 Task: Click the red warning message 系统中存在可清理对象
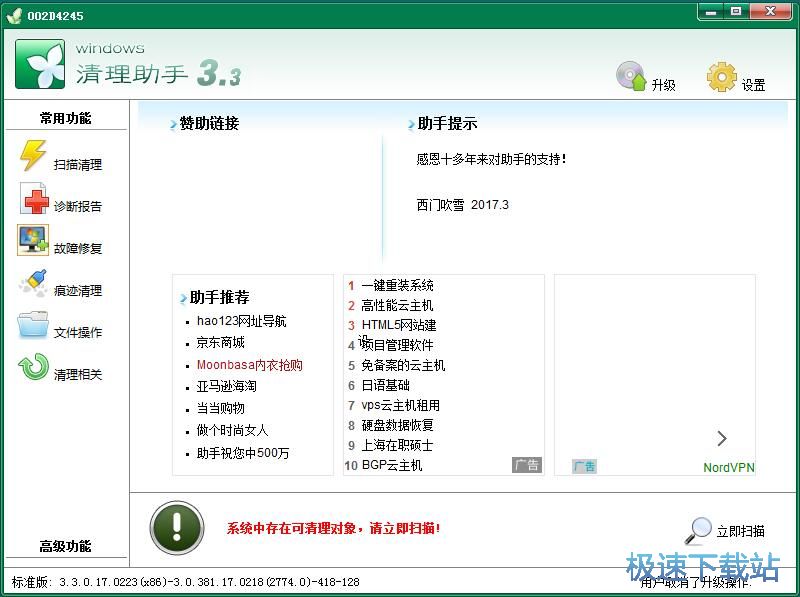[x=333, y=528]
